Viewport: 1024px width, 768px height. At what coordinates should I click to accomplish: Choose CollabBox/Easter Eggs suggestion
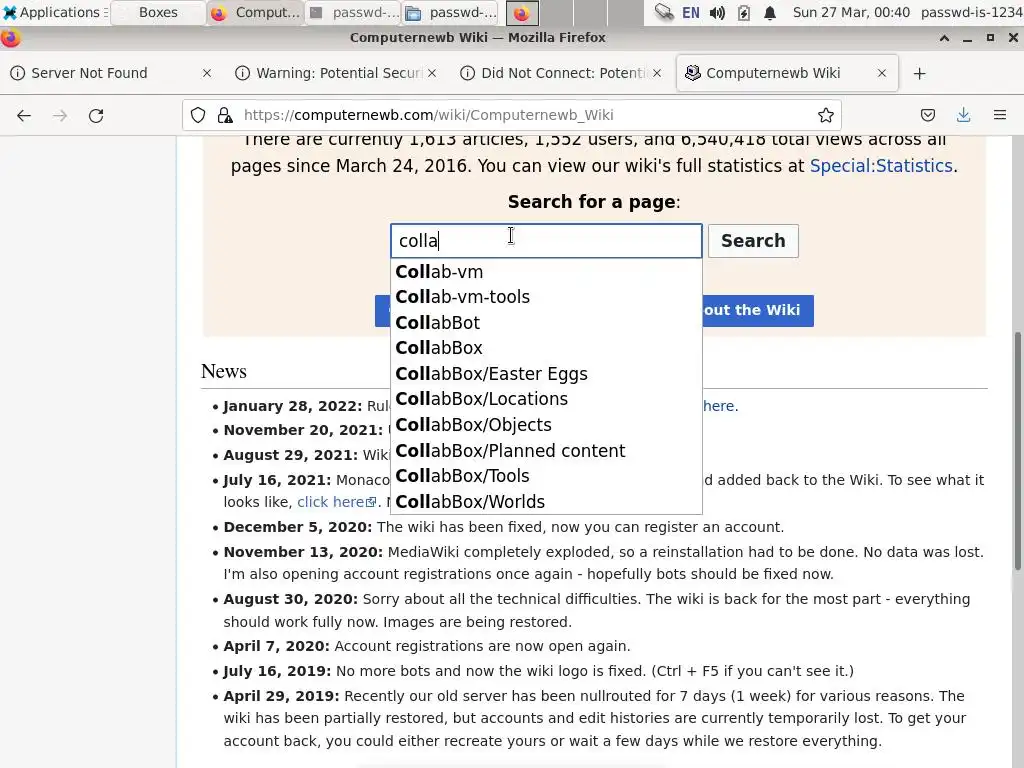pos(547,374)
